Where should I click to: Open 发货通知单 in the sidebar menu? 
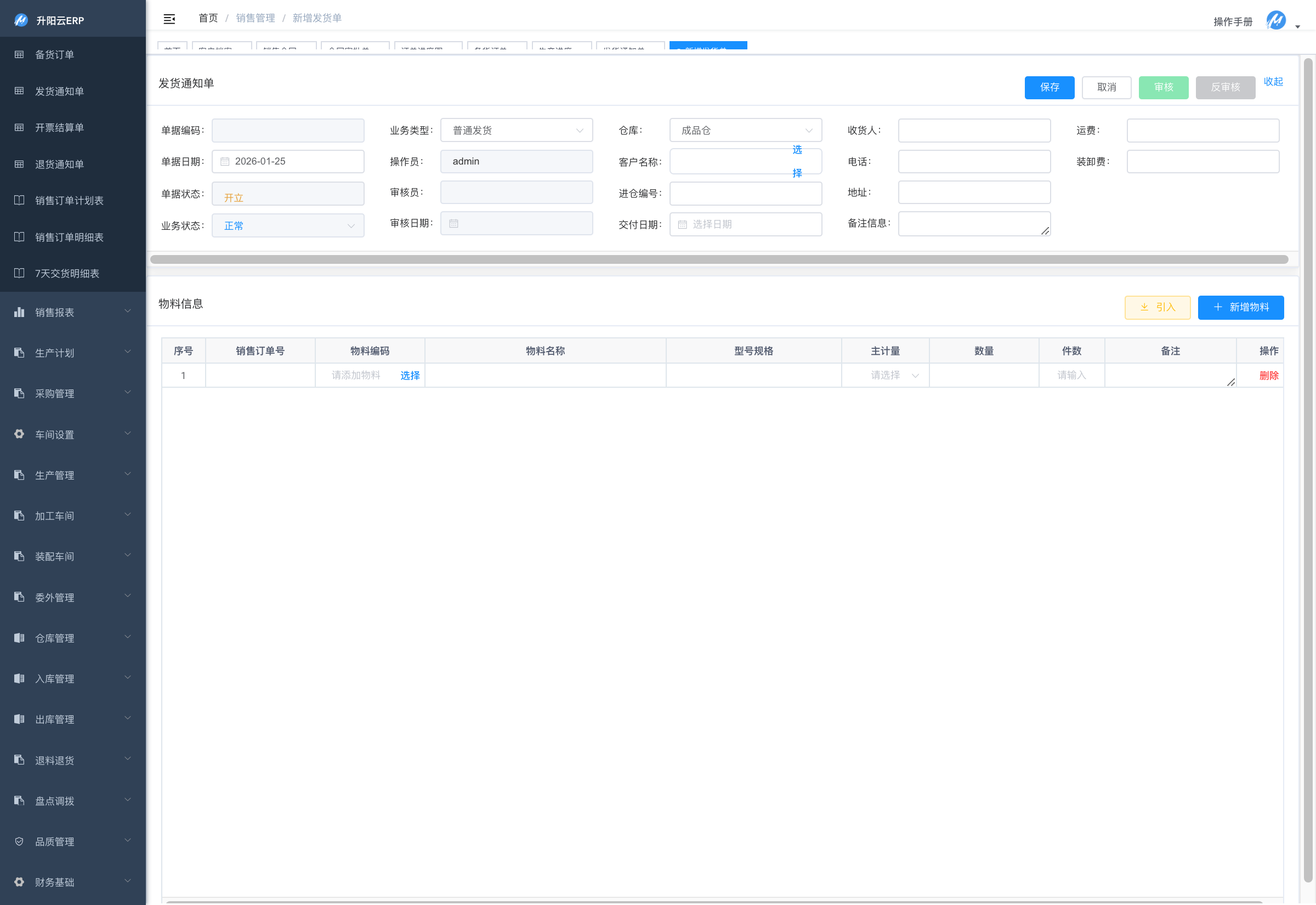[60, 91]
